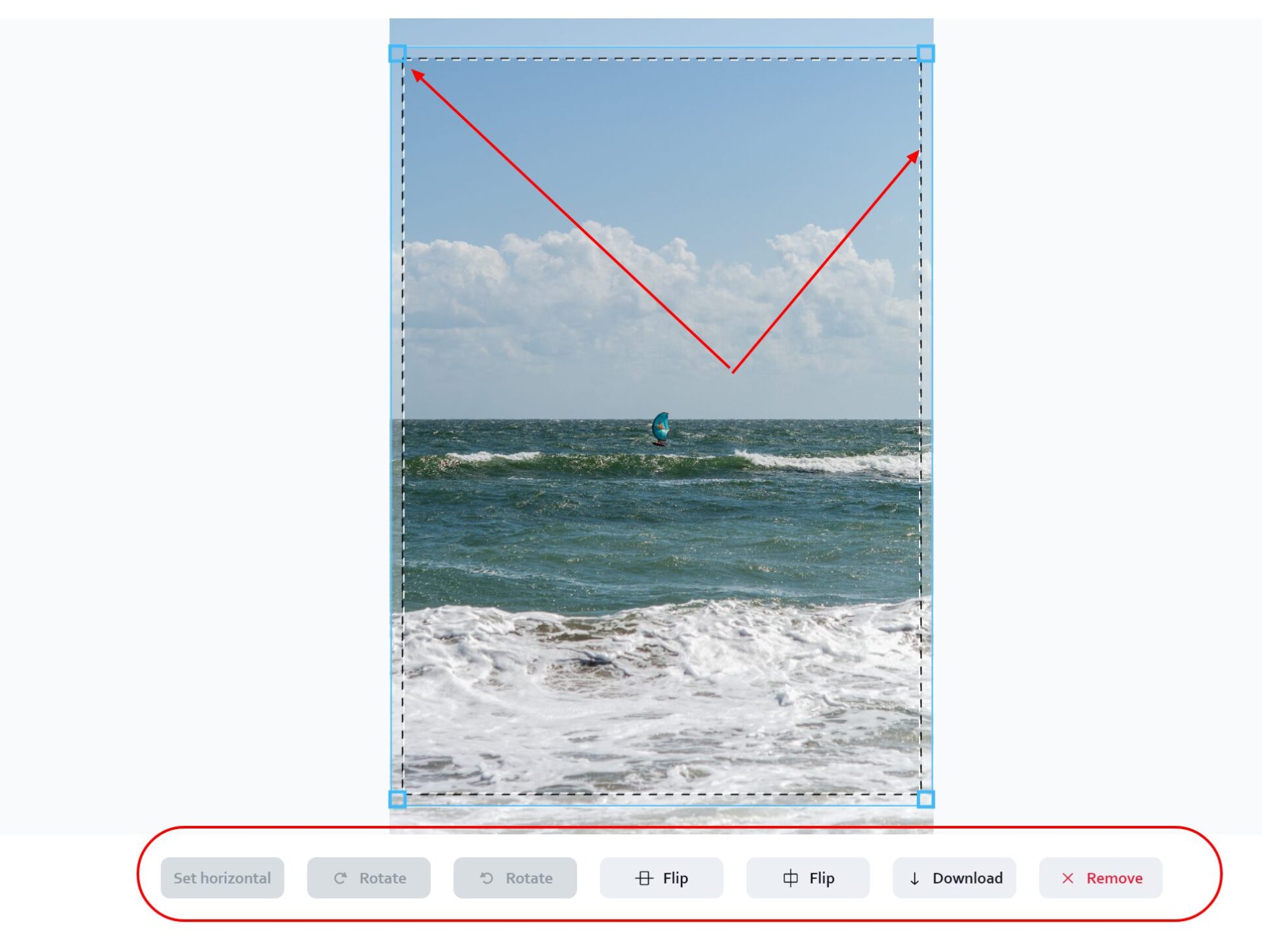The image size is (1262, 952).
Task: Rotate the image clockwise
Action: 369,878
